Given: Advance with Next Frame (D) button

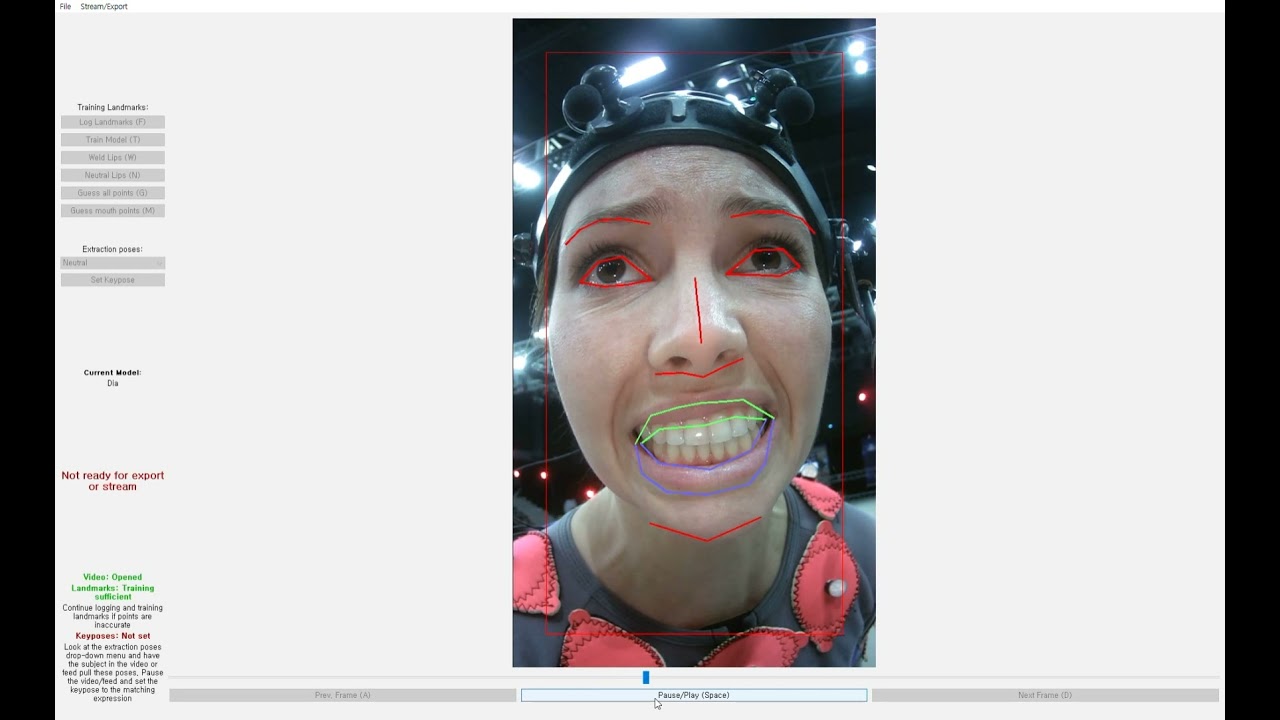Looking at the screenshot, I should [x=1045, y=695].
